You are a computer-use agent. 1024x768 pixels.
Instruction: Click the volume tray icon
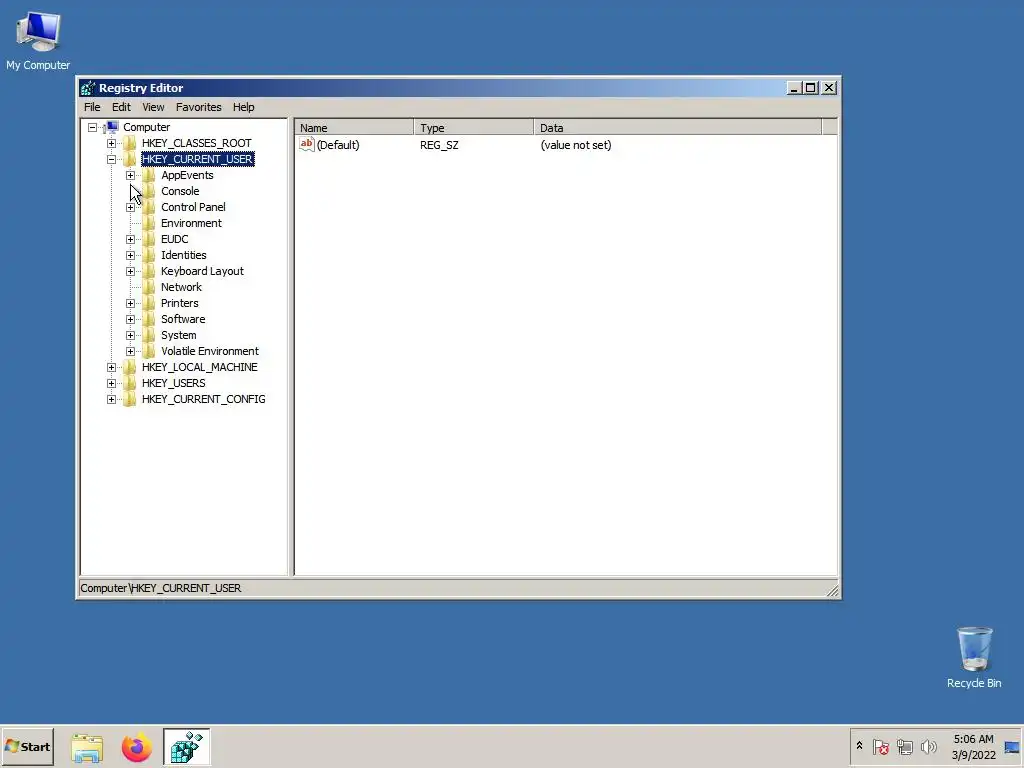tap(928, 746)
